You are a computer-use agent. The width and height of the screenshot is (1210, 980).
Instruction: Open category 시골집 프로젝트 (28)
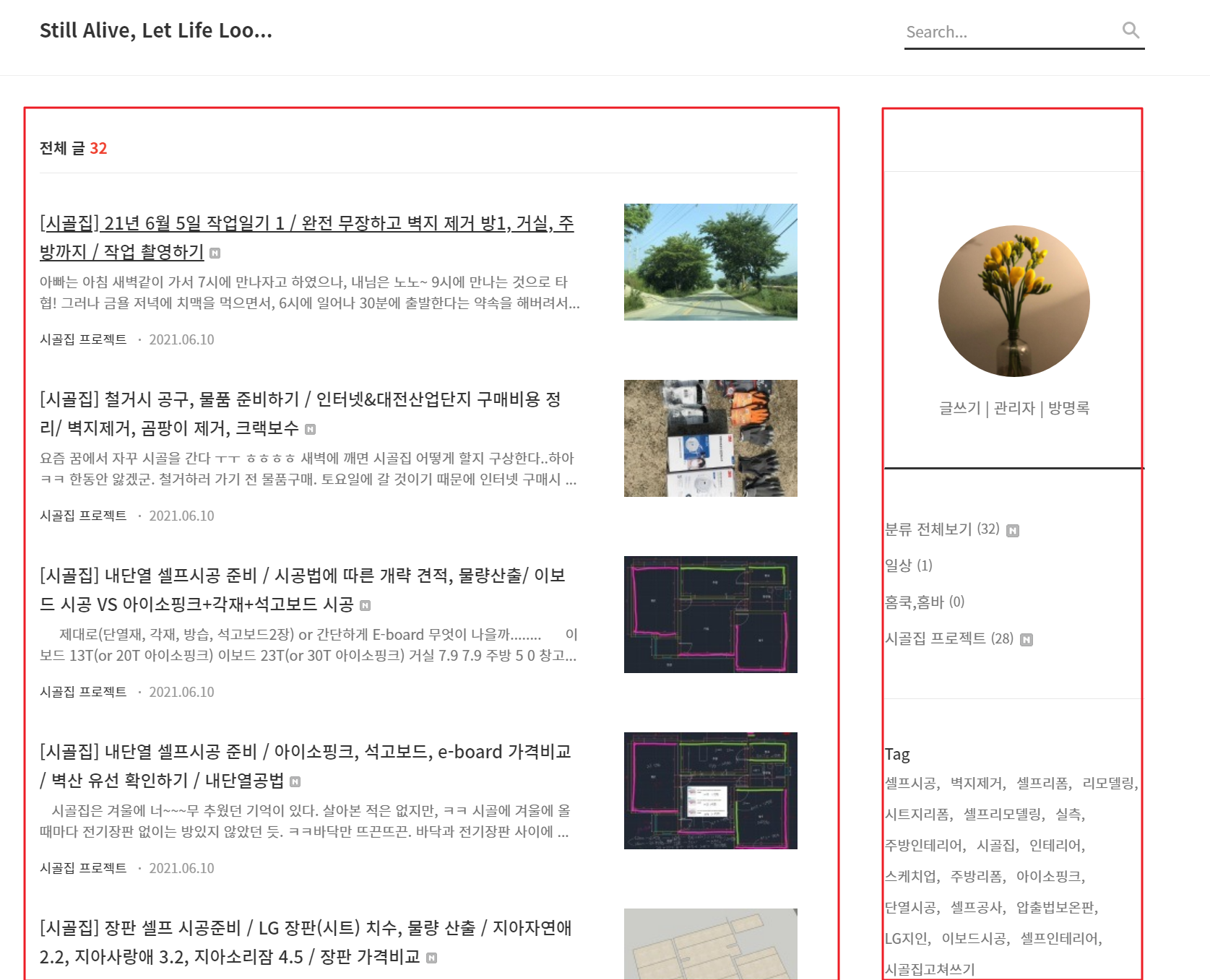pyautogui.click(x=949, y=638)
